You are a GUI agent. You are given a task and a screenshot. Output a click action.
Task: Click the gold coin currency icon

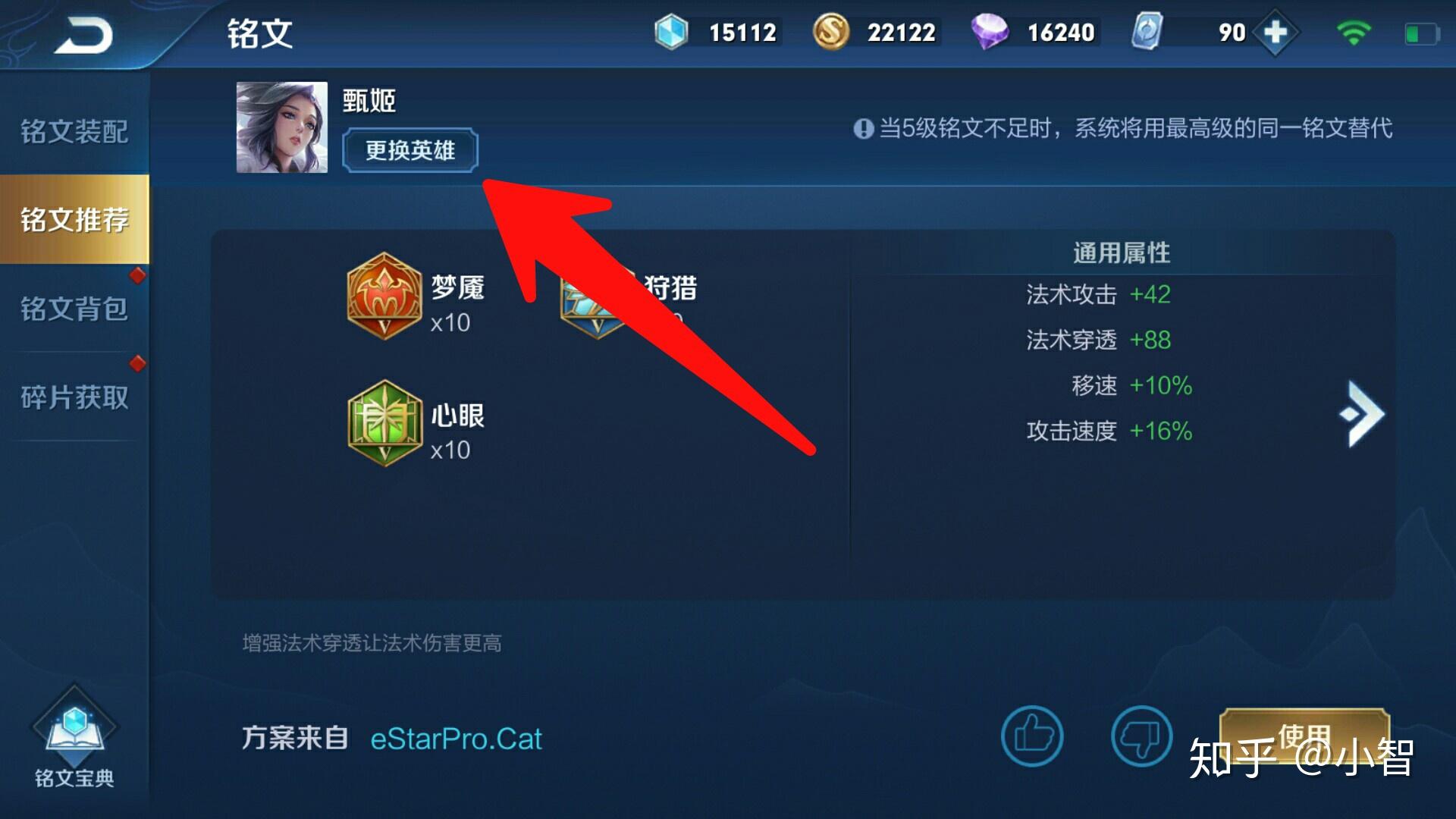click(x=831, y=33)
